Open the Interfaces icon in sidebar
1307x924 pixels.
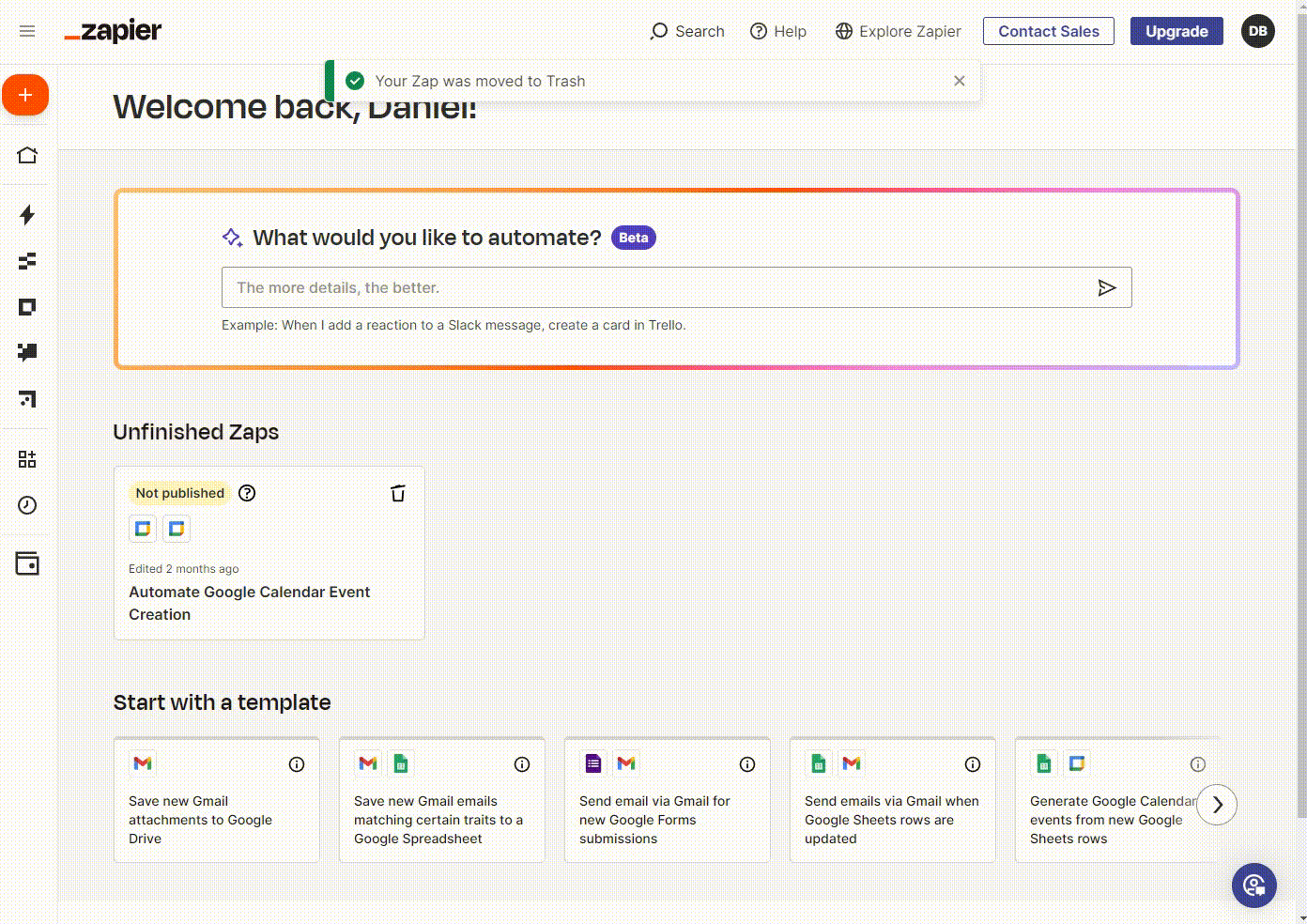click(26, 306)
